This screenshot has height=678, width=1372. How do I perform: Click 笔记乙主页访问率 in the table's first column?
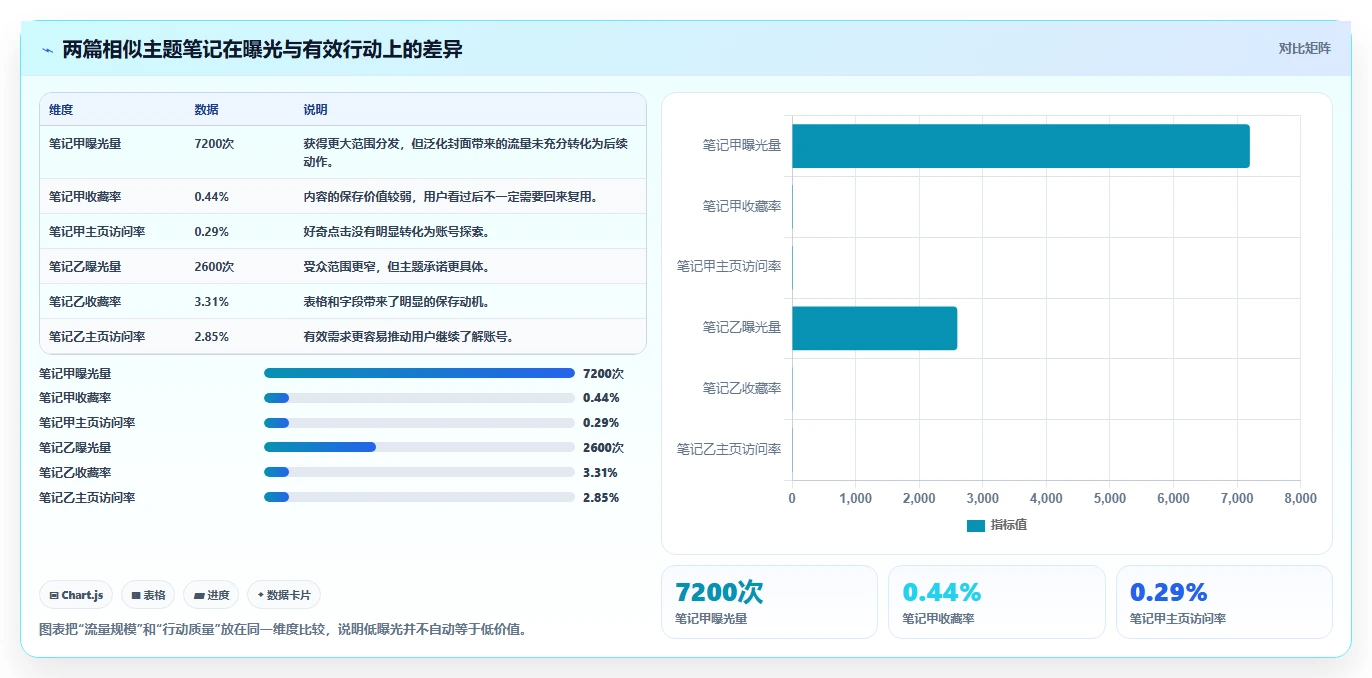[x=97, y=337]
